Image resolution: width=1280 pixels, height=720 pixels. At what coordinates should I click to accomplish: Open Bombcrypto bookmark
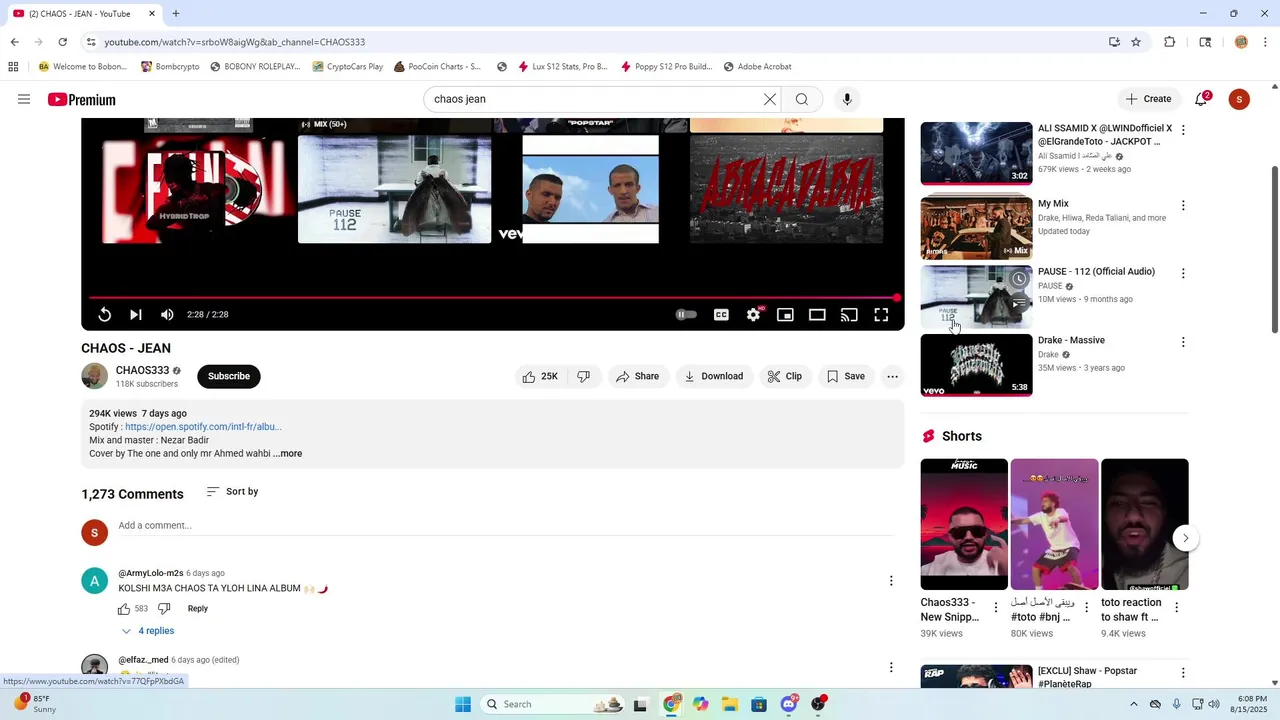tap(170, 67)
